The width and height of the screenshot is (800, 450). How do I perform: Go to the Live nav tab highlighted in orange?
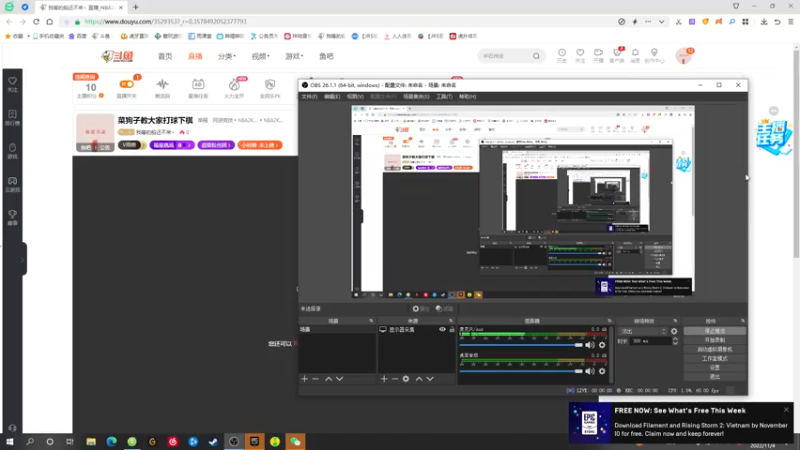[x=195, y=56]
